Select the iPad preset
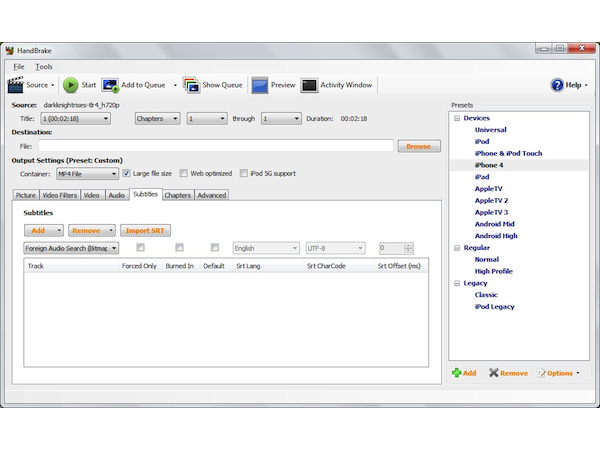The width and height of the screenshot is (600, 450). (x=482, y=177)
